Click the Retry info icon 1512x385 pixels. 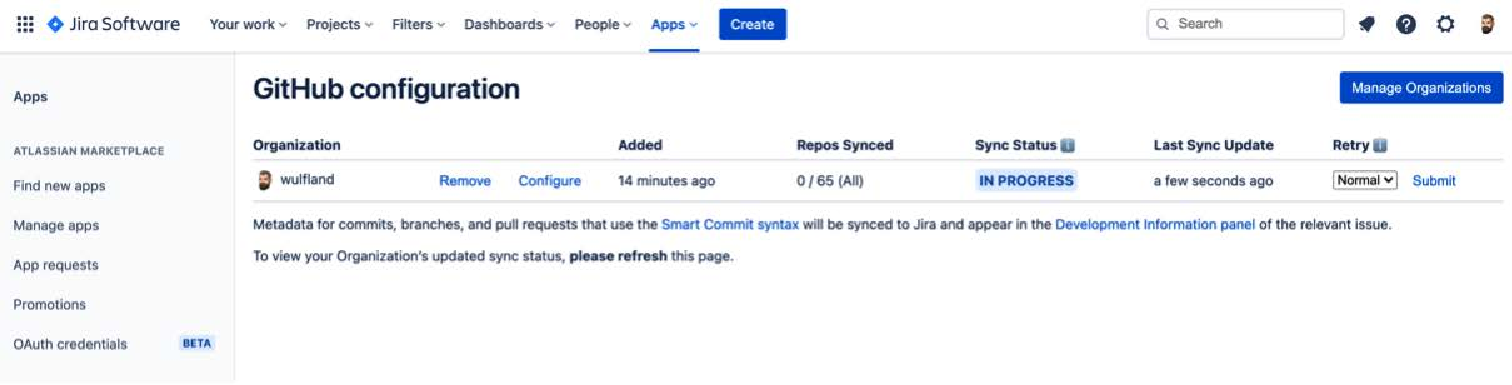click(x=1380, y=145)
